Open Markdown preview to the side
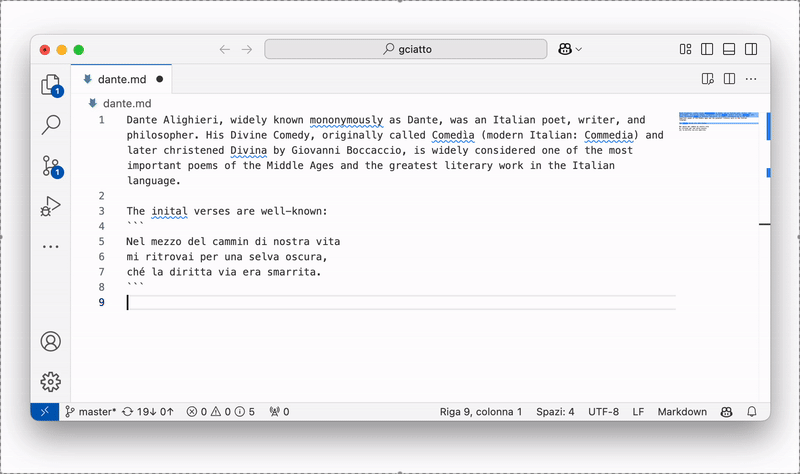The image size is (800, 474). (x=708, y=79)
